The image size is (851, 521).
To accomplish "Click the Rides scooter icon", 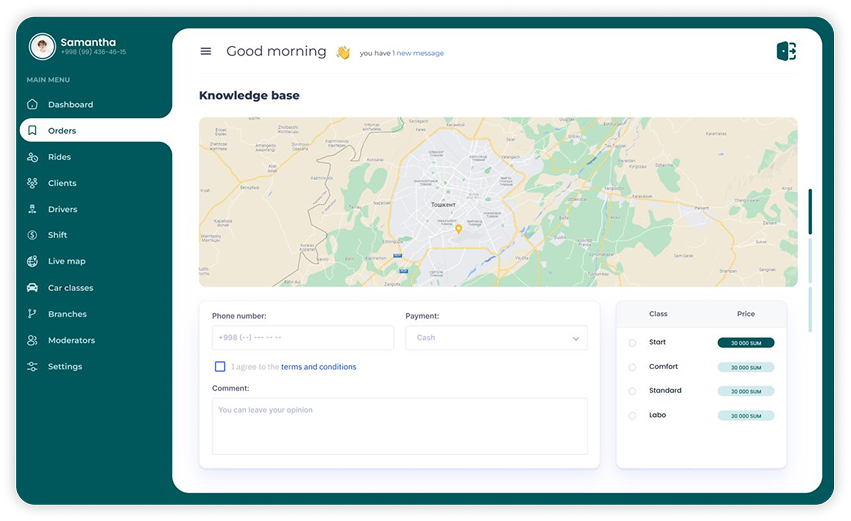I will [33, 157].
